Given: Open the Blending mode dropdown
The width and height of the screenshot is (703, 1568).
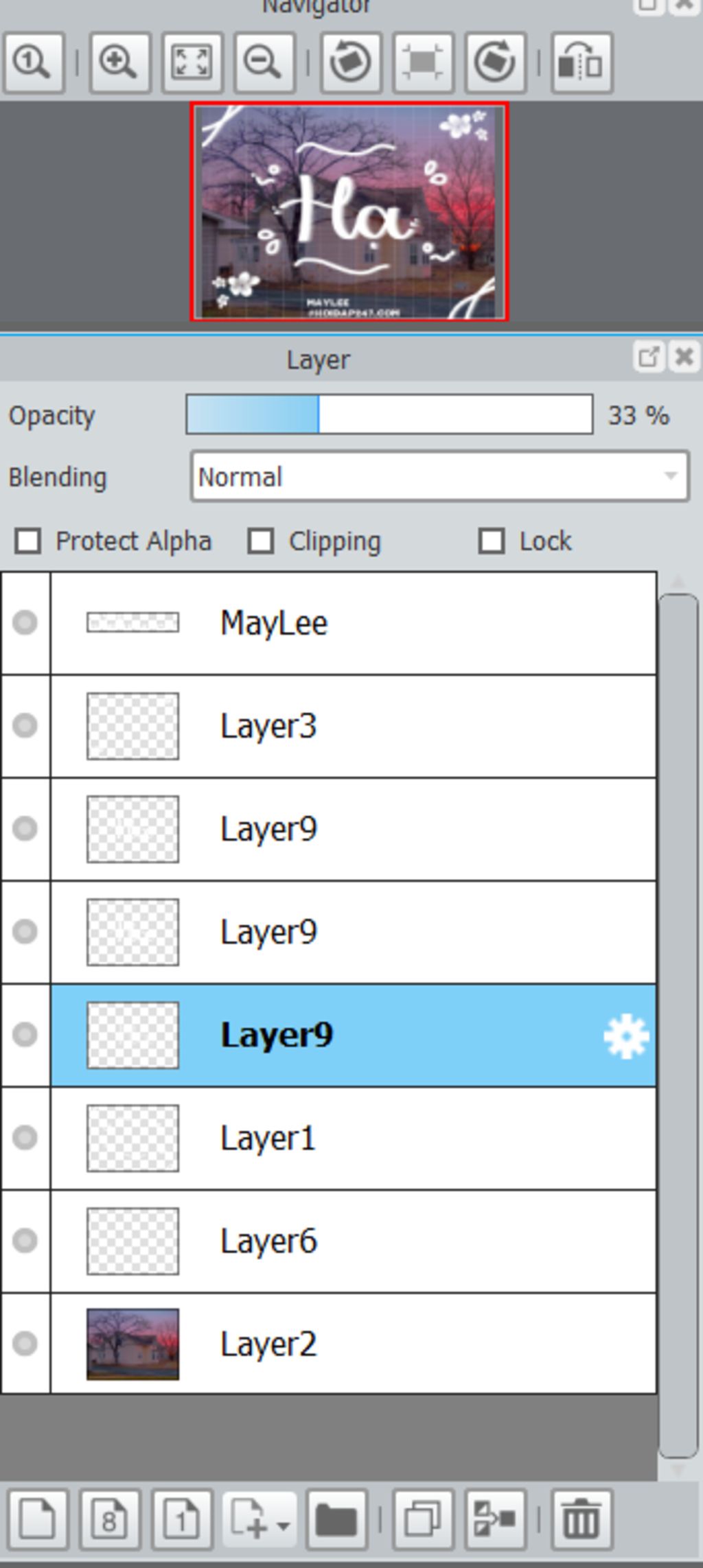Looking at the screenshot, I should point(440,476).
